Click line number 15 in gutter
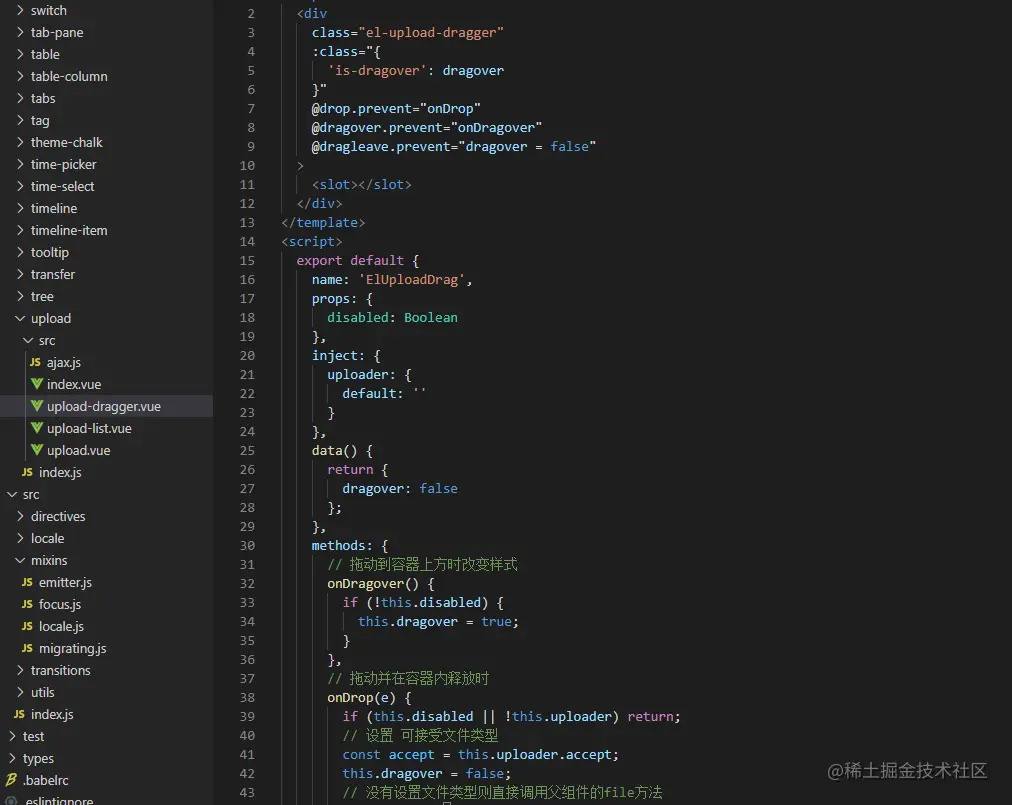 247,260
